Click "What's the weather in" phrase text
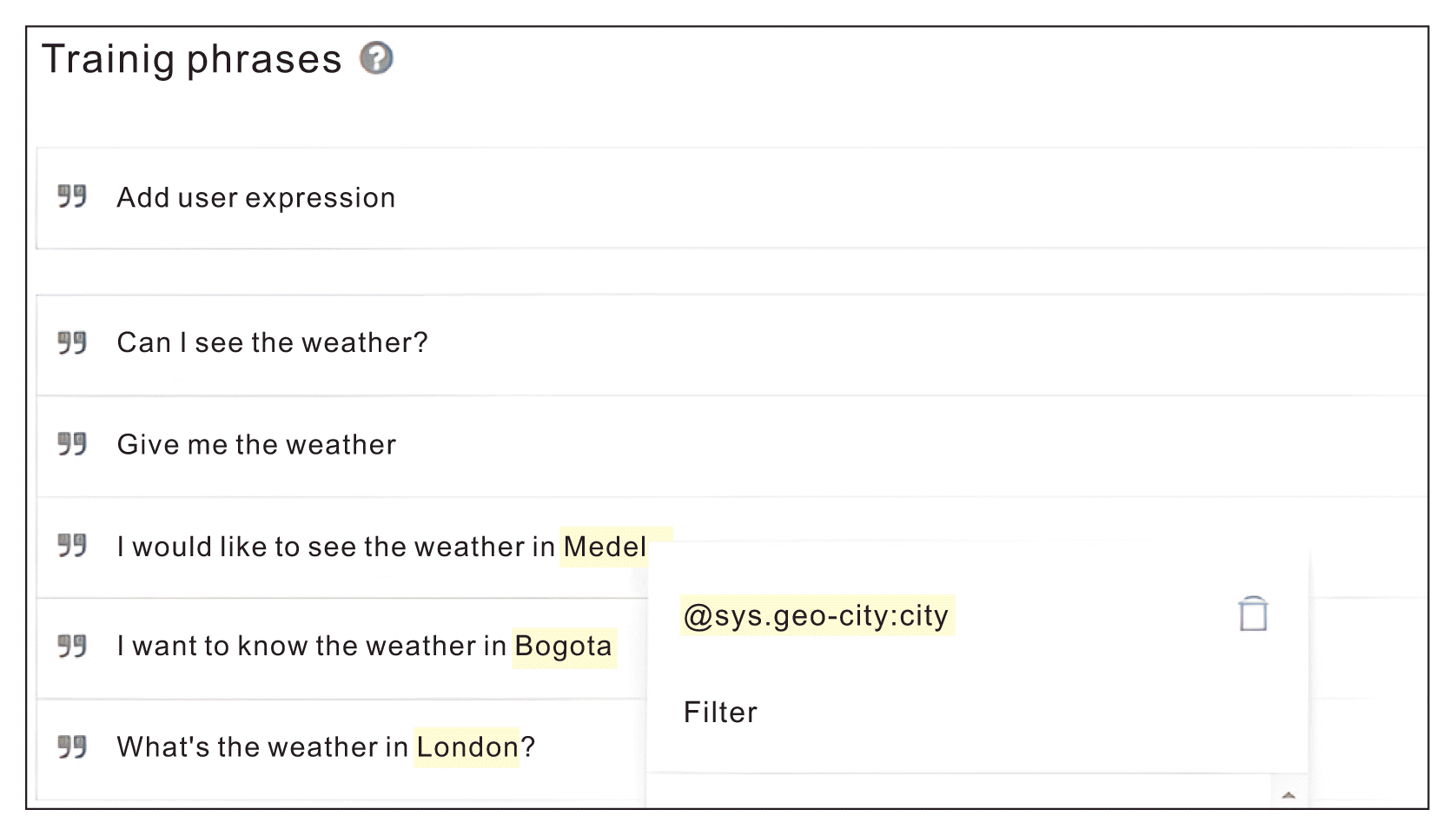Screen dimensions: 1456x836 pyautogui.click(x=262, y=747)
